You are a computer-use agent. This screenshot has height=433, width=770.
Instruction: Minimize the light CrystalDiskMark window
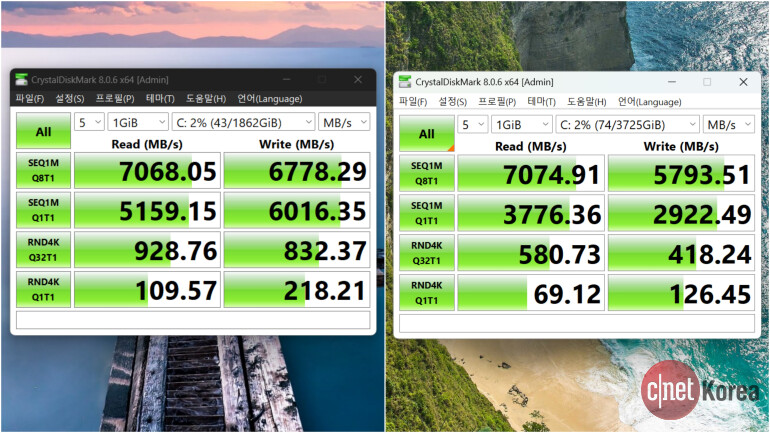pyautogui.click(x=671, y=82)
